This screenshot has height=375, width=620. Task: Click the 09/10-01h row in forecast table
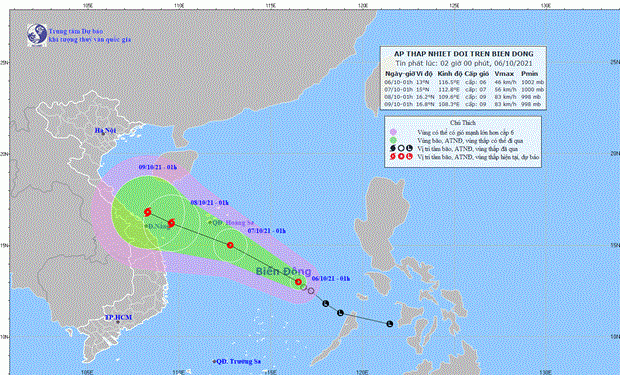(465, 104)
